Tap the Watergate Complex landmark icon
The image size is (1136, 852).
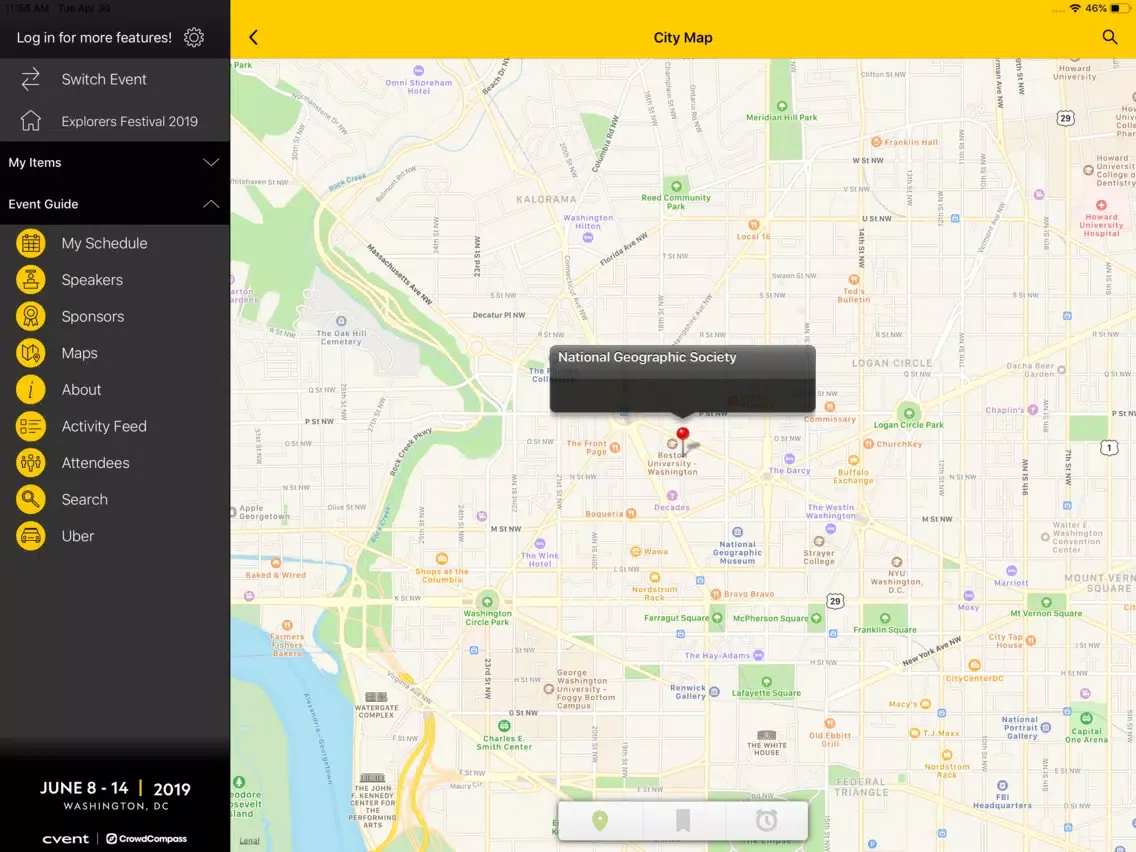tap(376, 697)
